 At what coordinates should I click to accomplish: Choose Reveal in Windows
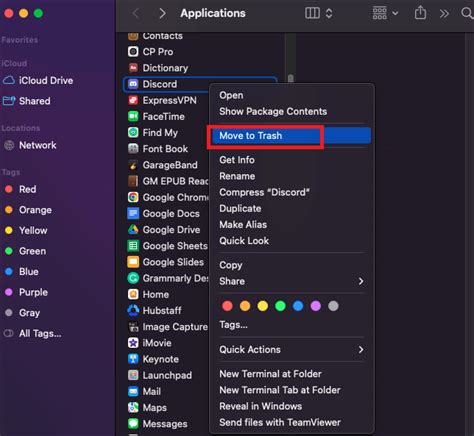(261, 406)
